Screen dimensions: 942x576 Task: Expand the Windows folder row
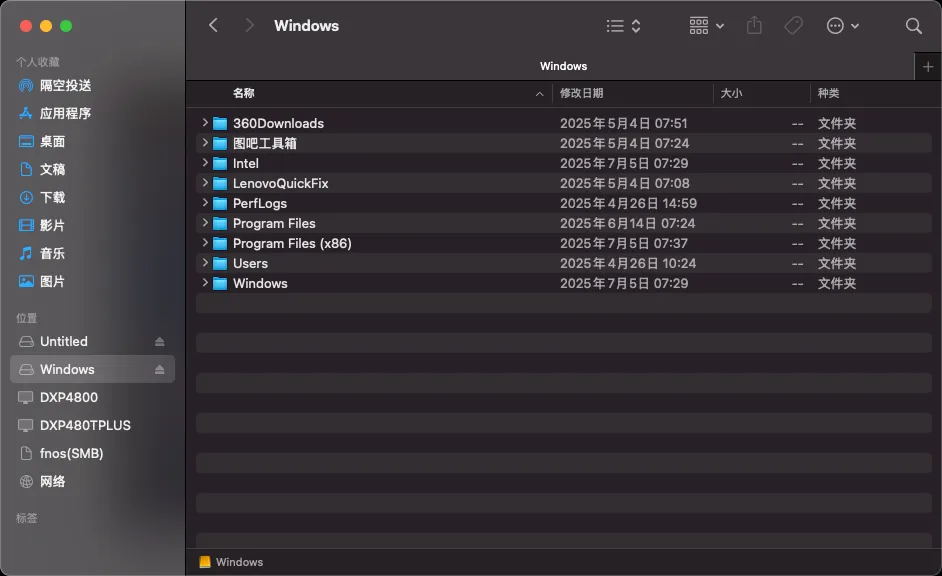coord(205,282)
